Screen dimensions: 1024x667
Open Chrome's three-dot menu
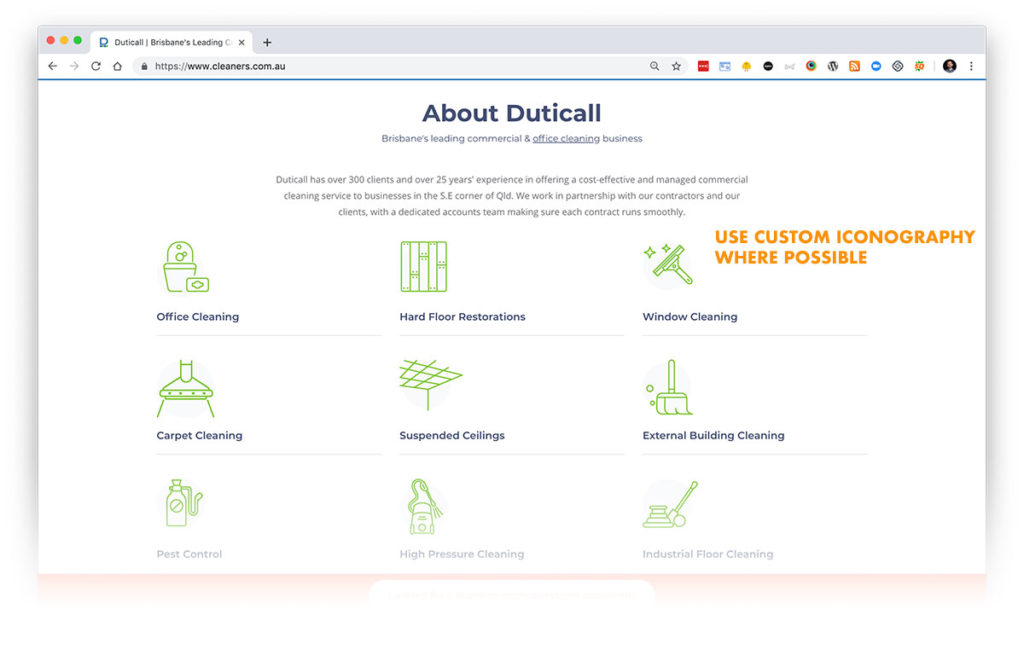pos(971,66)
